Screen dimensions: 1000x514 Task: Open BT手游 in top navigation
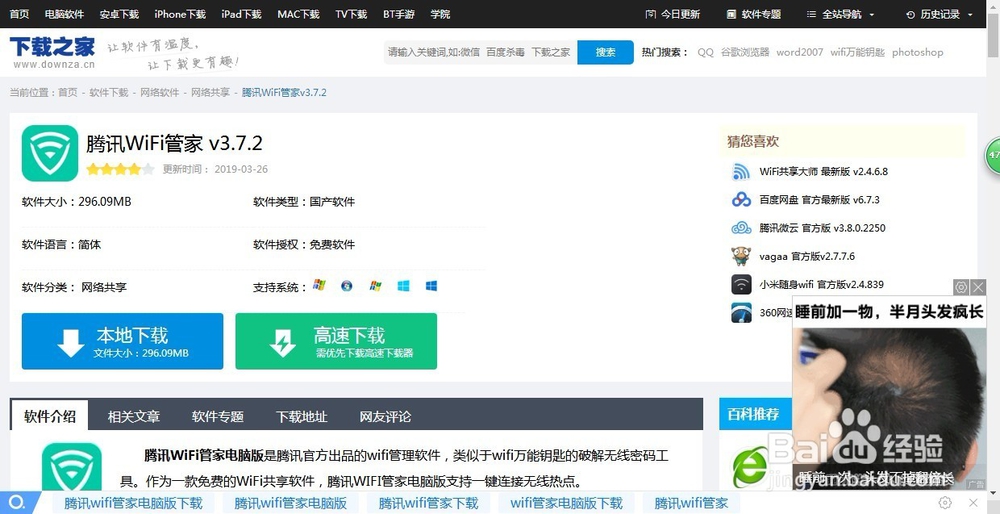click(x=399, y=14)
